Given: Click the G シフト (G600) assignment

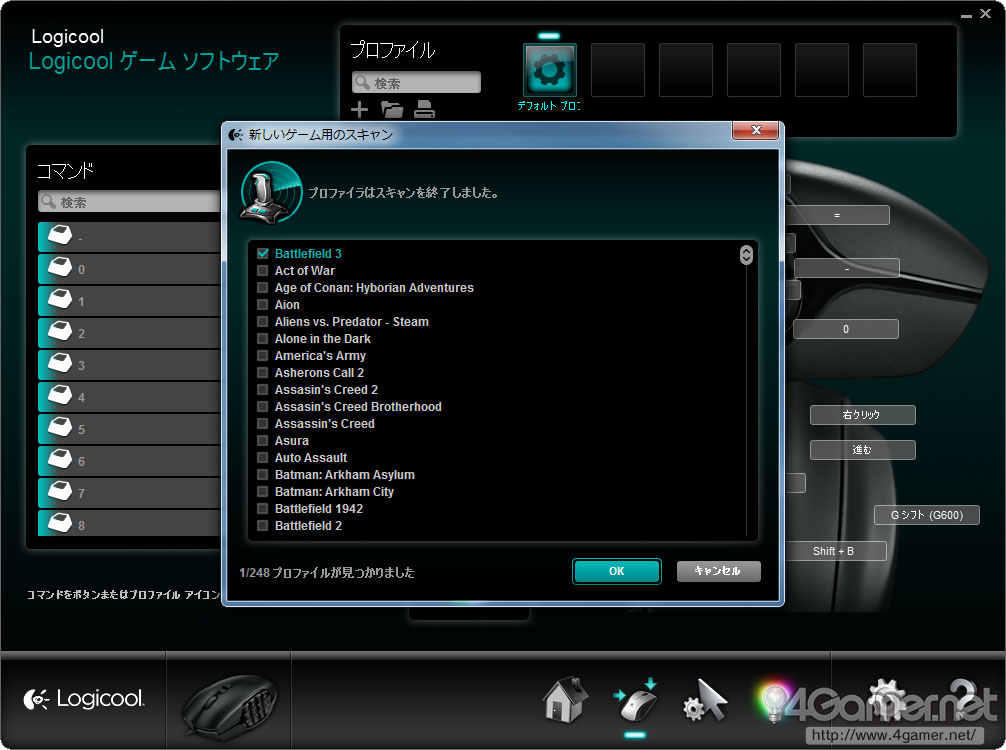Looking at the screenshot, I should (926, 515).
